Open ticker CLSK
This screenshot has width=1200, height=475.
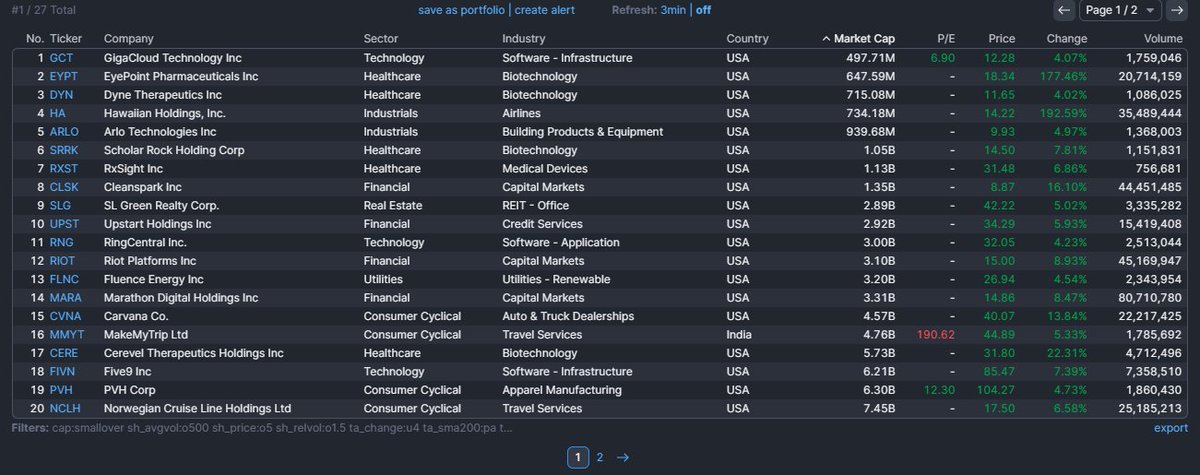64,187
